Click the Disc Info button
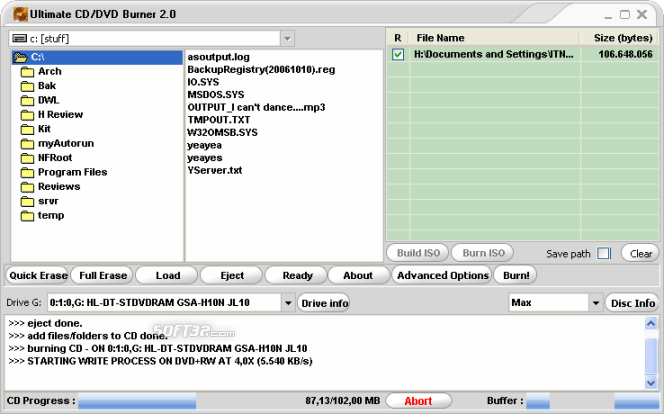Viewport: 664px width, 414px height. 633,303
